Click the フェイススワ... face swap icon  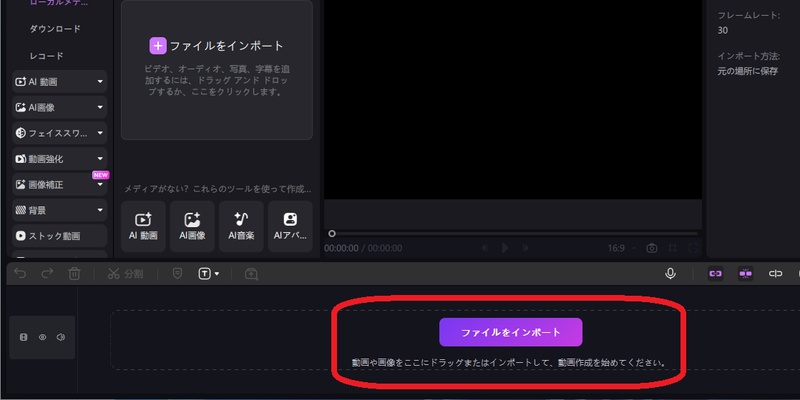(20, 133)
